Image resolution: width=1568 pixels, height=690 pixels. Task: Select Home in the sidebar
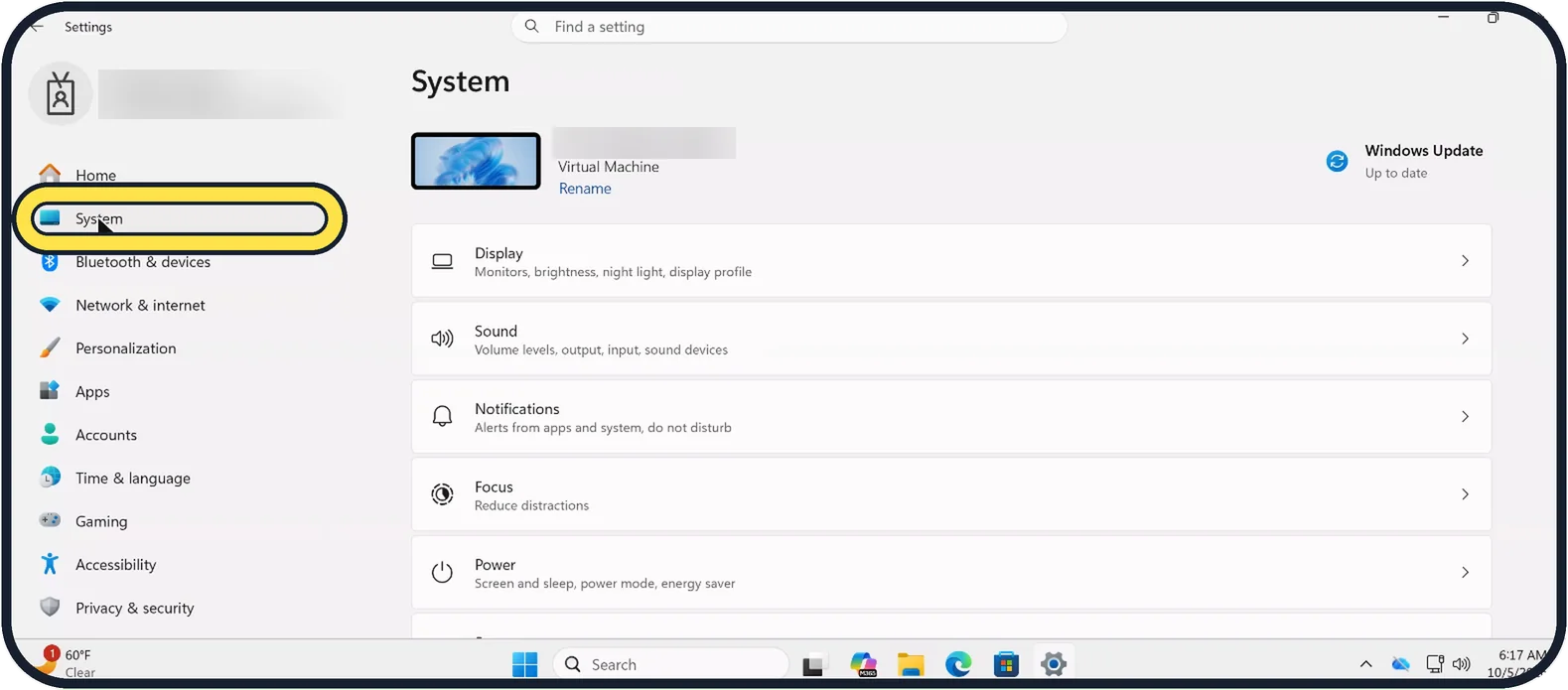pos(95,175)
